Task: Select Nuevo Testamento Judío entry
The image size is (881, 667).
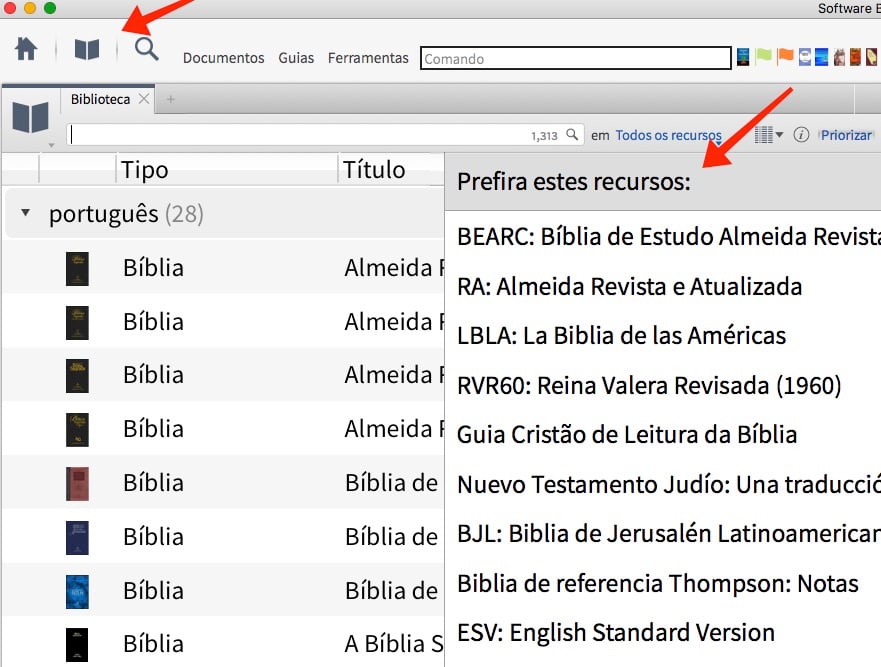Action: click(669, 484)
